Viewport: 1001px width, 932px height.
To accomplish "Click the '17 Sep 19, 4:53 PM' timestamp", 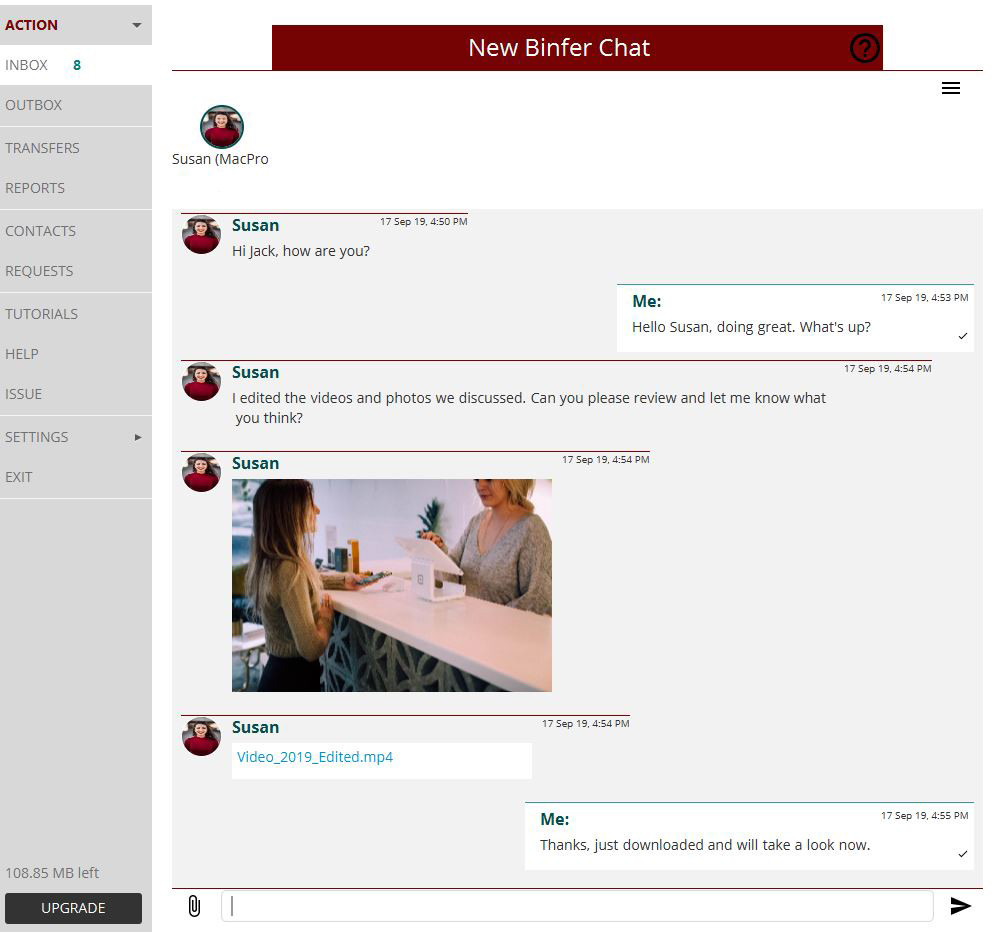I will point(924,297).
